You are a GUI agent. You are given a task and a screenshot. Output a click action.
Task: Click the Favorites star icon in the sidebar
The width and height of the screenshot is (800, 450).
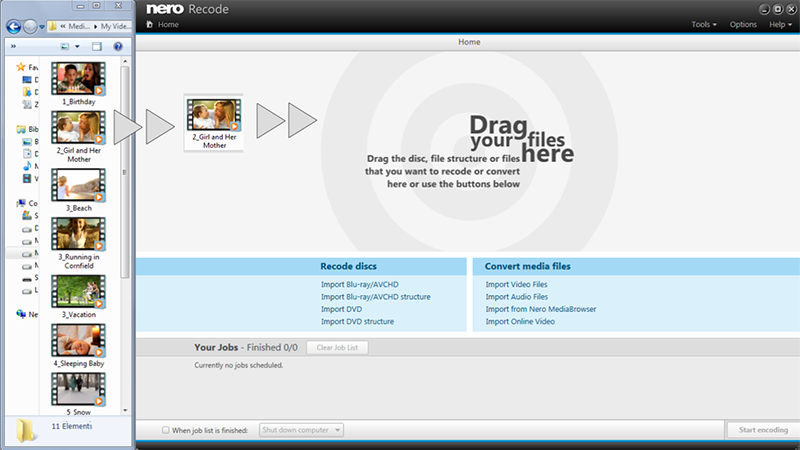pos(20,67)
